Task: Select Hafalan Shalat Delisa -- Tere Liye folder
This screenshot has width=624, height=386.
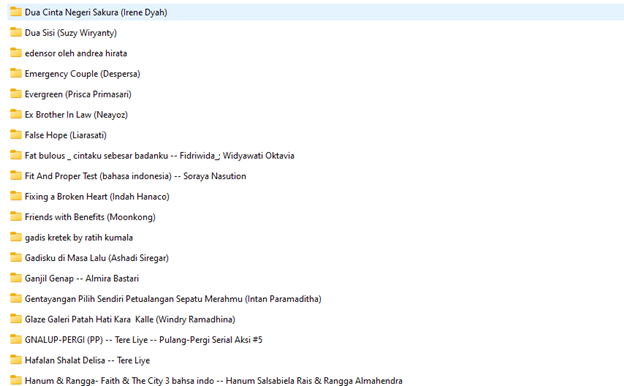Action: (x=87, y=360)
